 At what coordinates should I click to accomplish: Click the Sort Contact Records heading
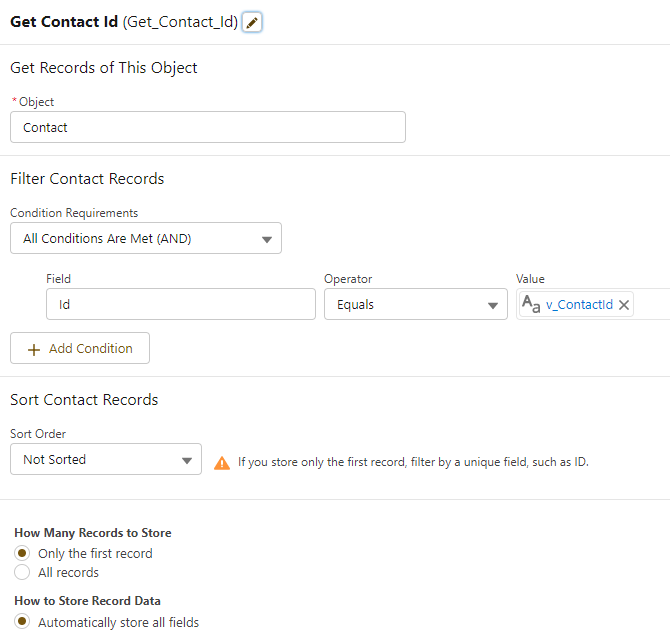click(x=84, y=400)
